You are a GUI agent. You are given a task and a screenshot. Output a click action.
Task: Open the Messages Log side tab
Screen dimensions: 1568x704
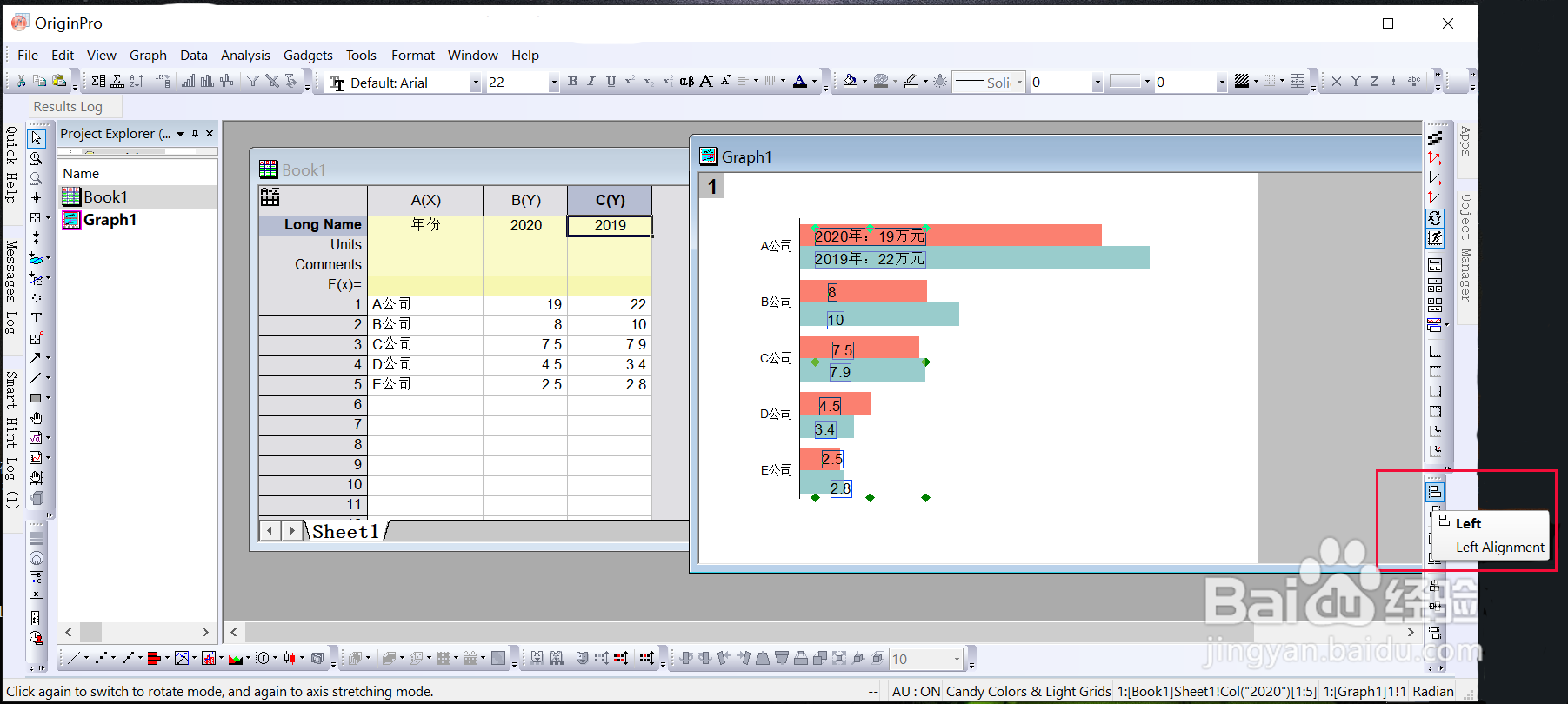click(x=11, y=288)
